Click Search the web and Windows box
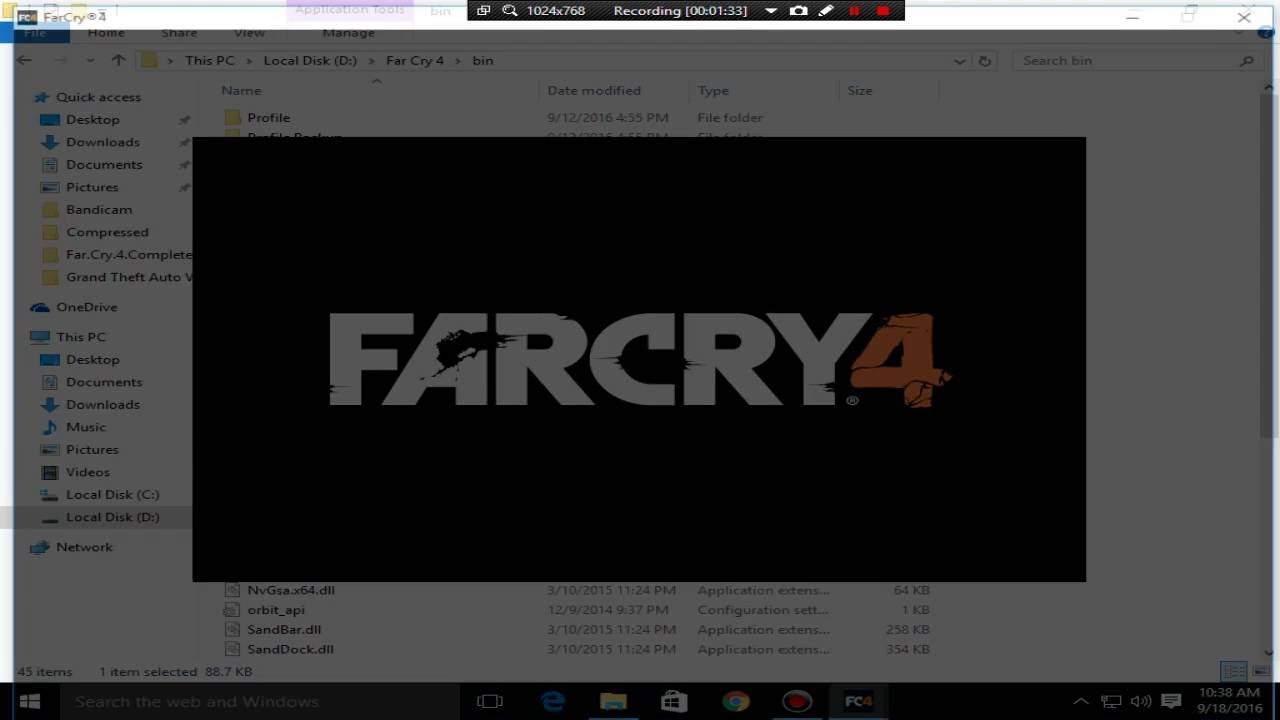This screenshot has width=1280, height=720. point(258,701)
